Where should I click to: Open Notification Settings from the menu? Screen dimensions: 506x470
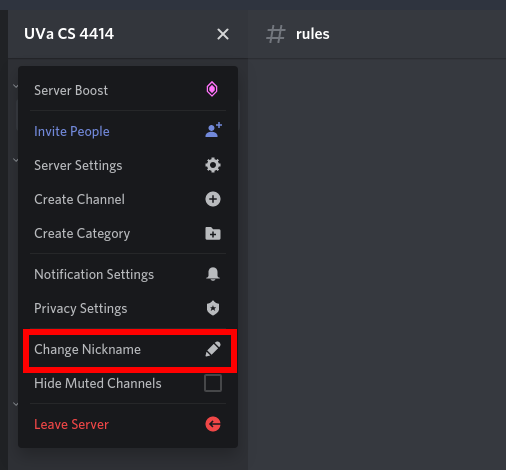point(128,274)
